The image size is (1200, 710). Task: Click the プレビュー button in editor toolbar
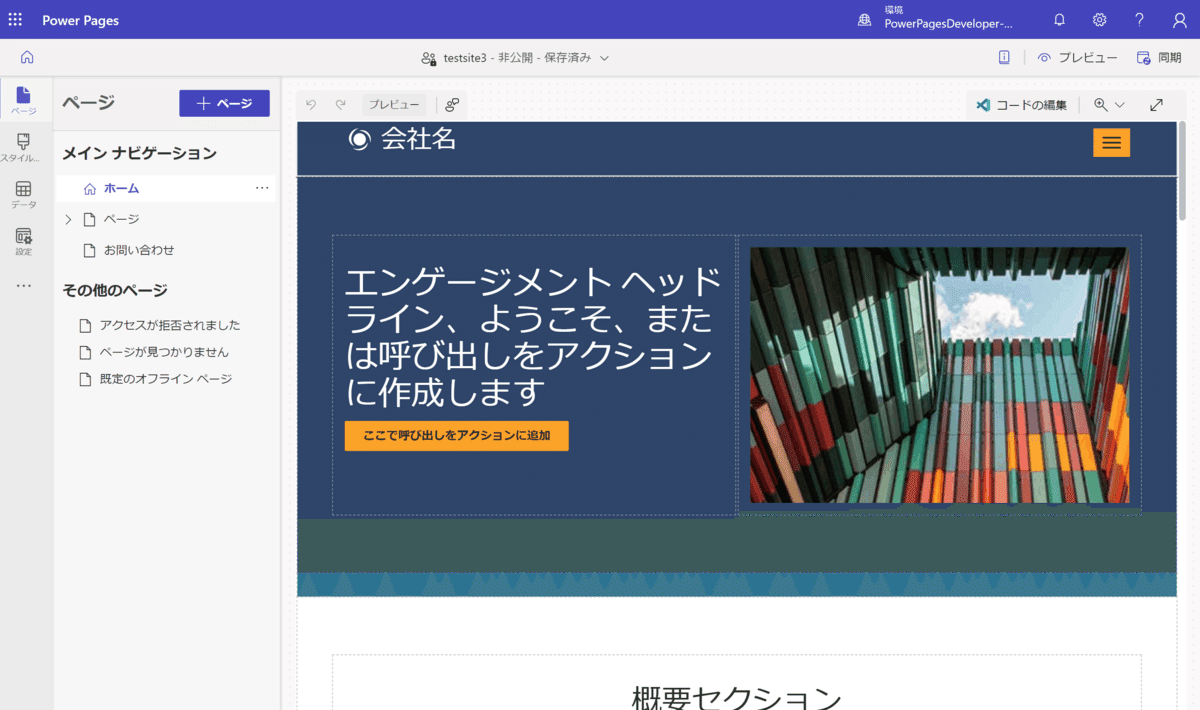(x=394, y=104)
